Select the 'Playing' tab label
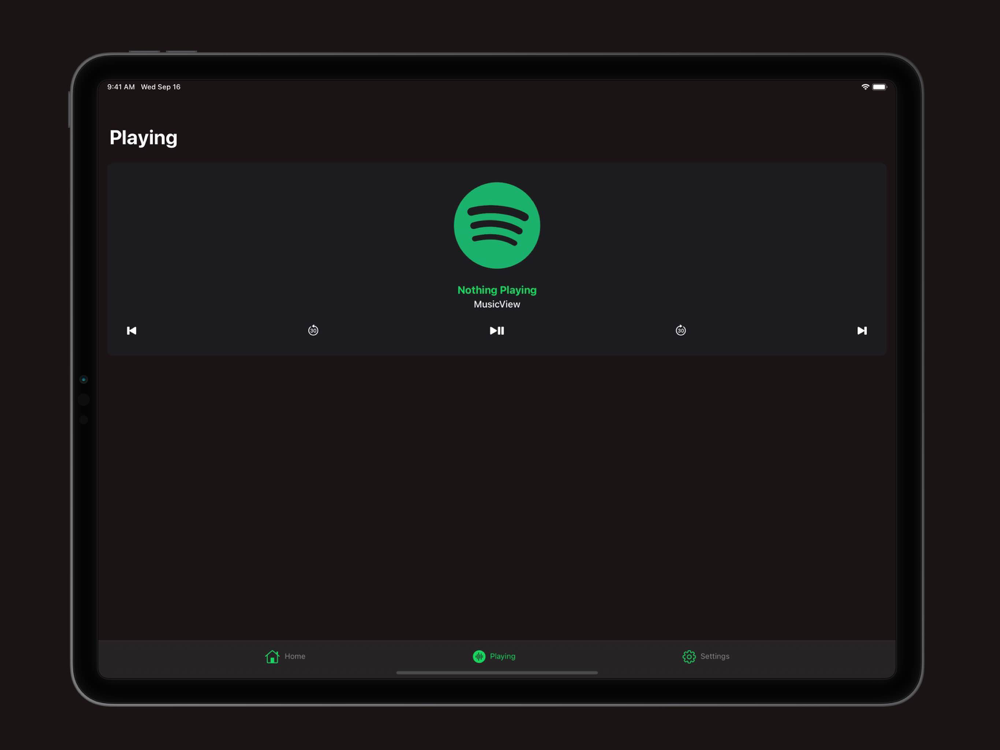1000x750 pixels. click(503, 656)
